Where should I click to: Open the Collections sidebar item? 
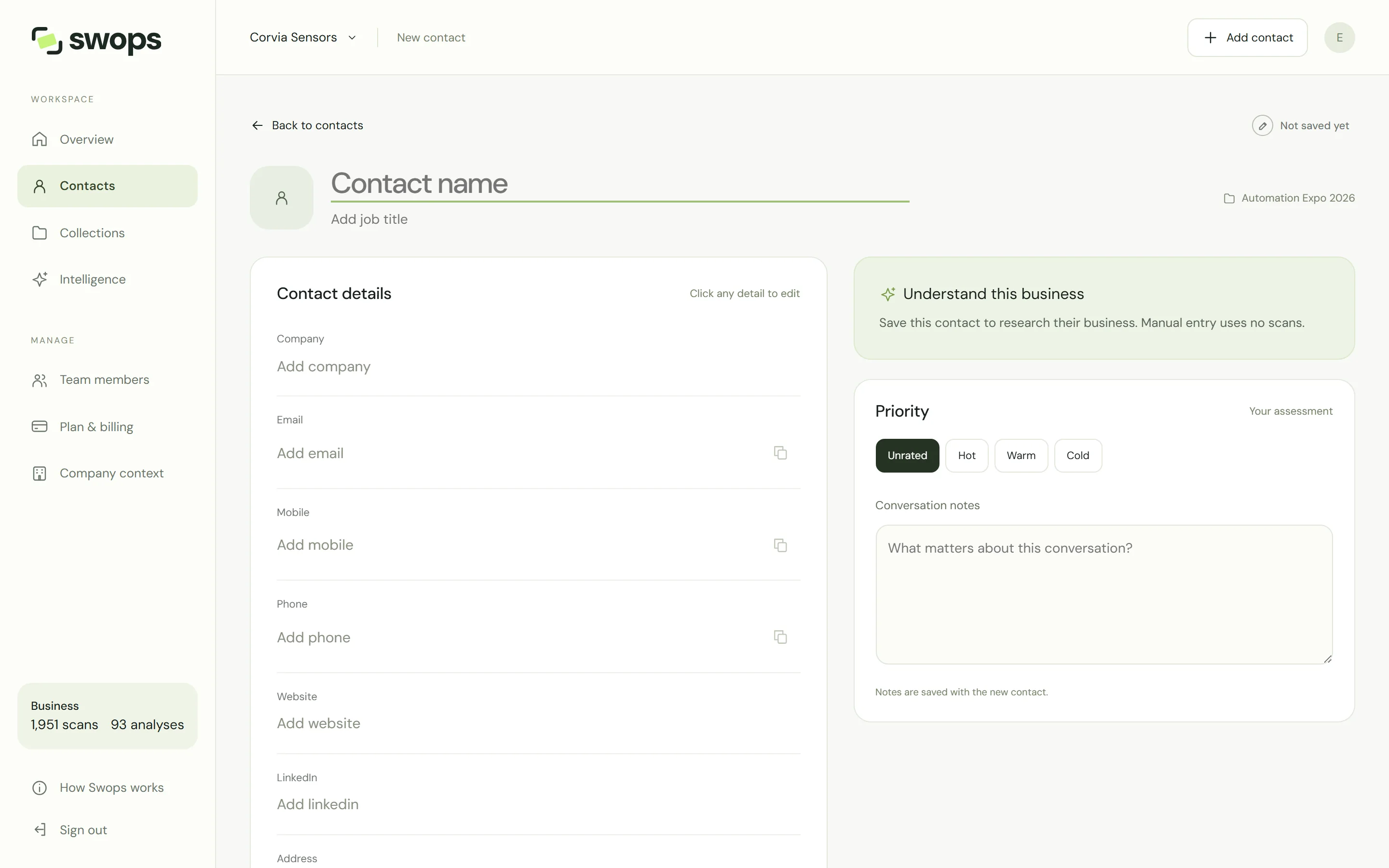tap(108, 233)
